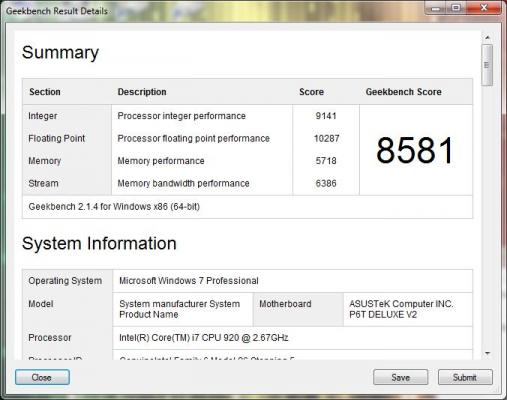Maximize the Geekbench Result Details window
This screenshot has width=507, height=400.
click(x=456, y=8)
